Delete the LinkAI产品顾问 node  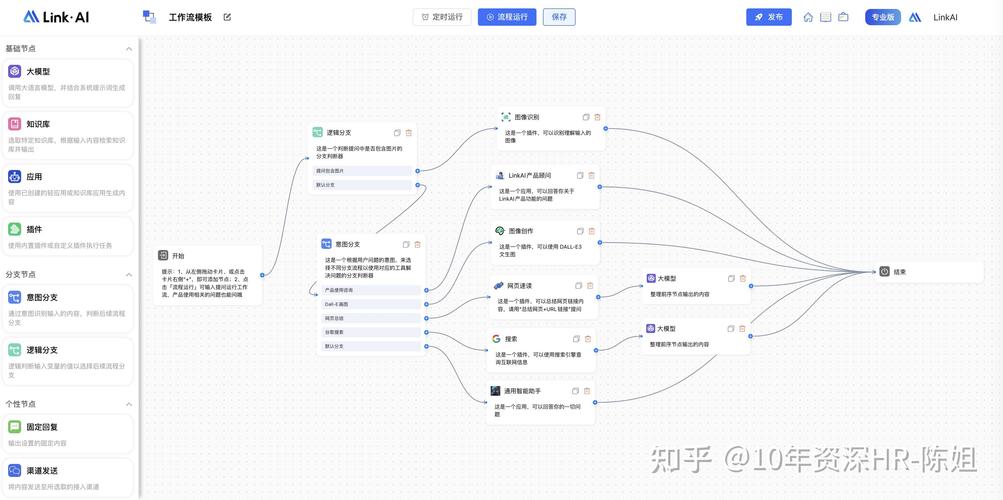pos(592,175)
